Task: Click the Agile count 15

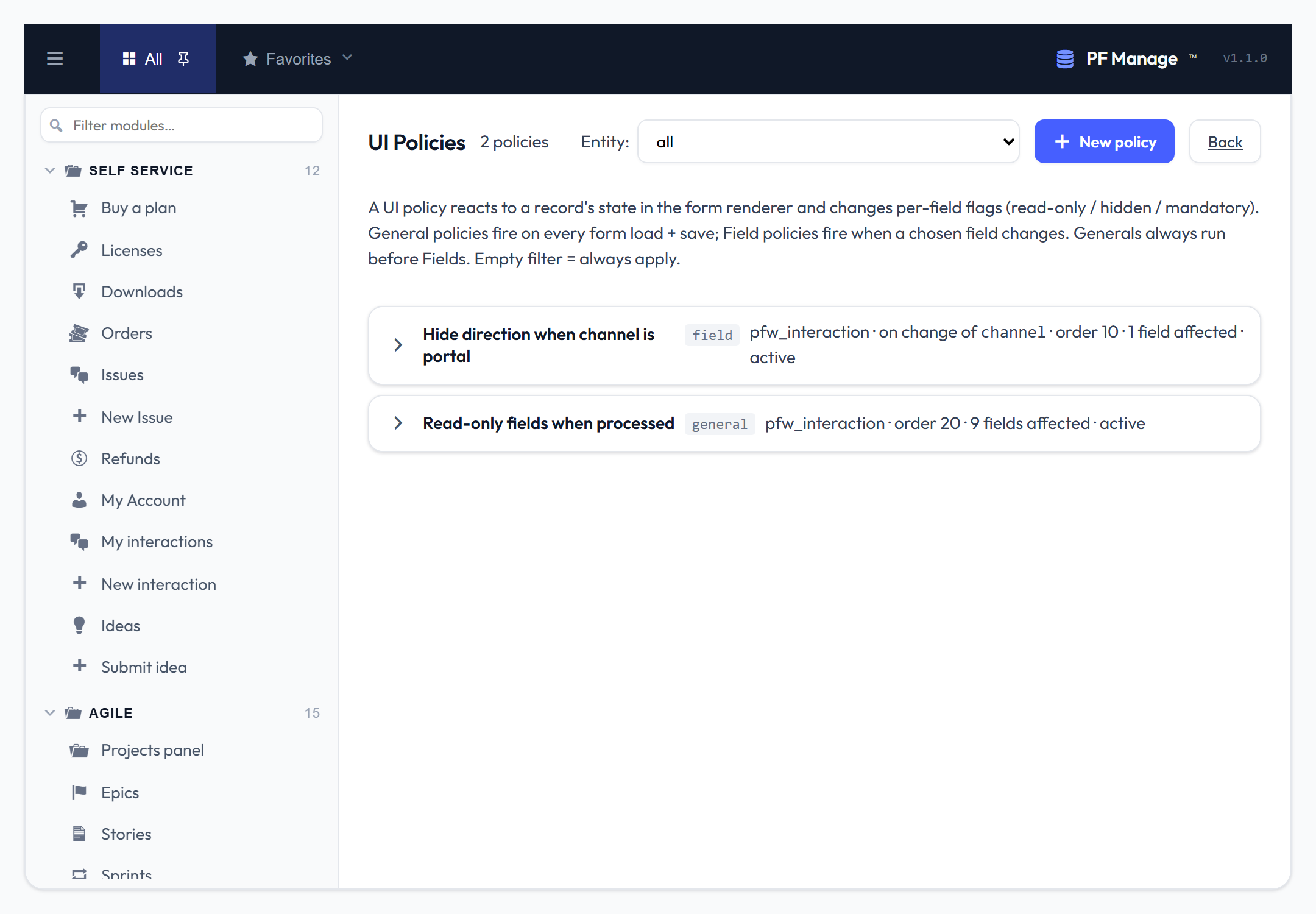Action: [312, 713]
